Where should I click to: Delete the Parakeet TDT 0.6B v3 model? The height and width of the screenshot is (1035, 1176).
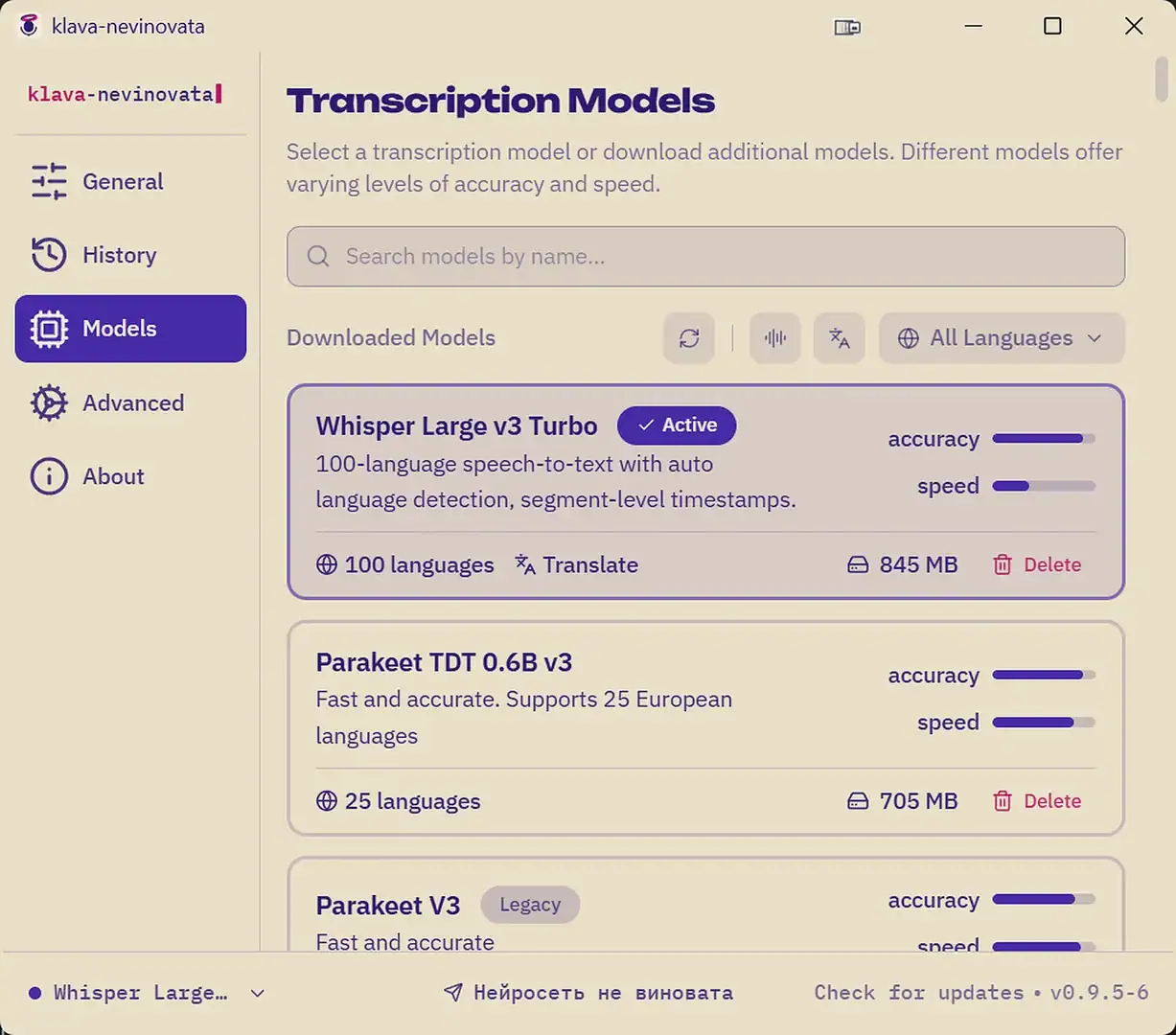click(1037, 801)
